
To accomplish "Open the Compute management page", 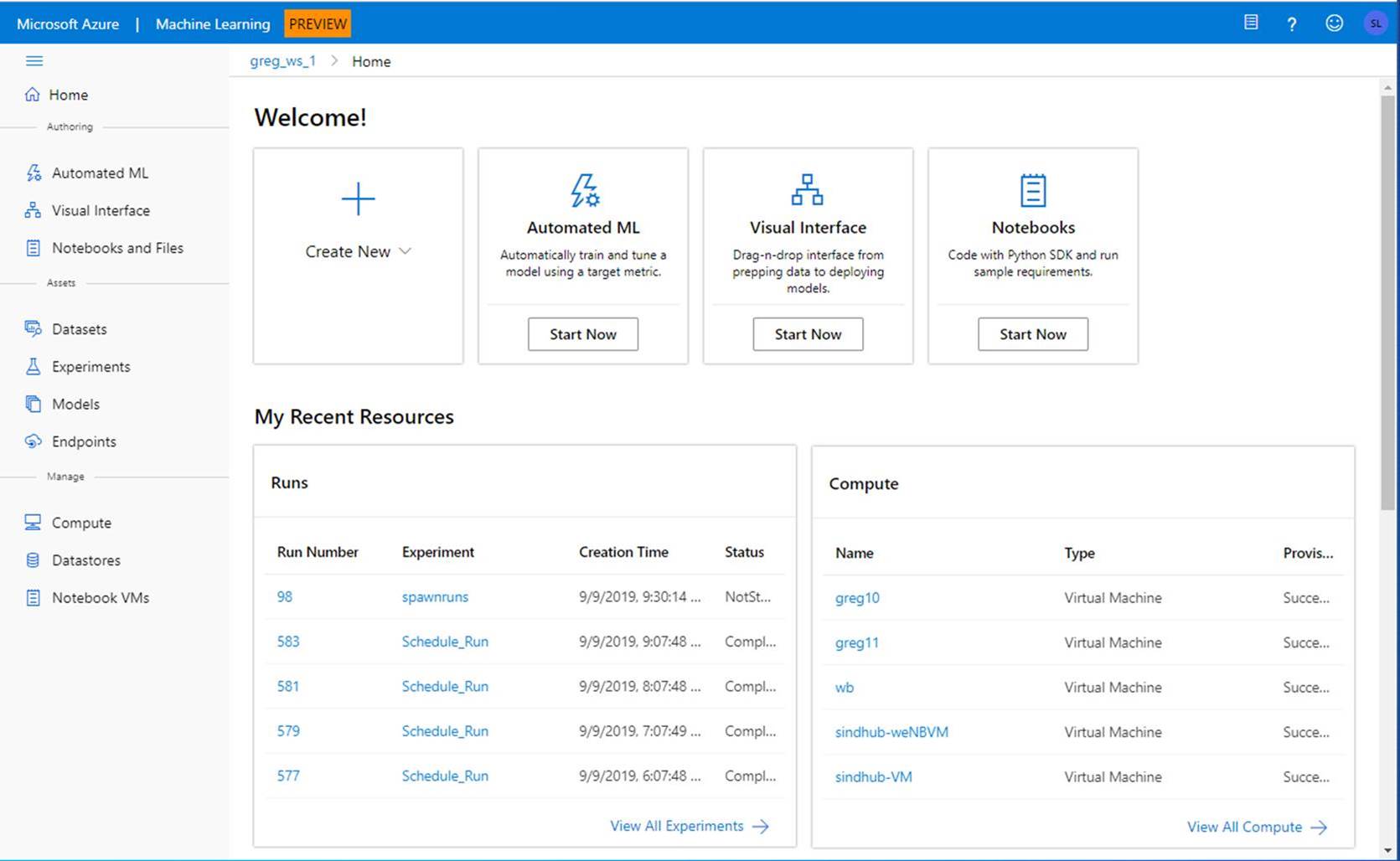I will click(80, 523).
